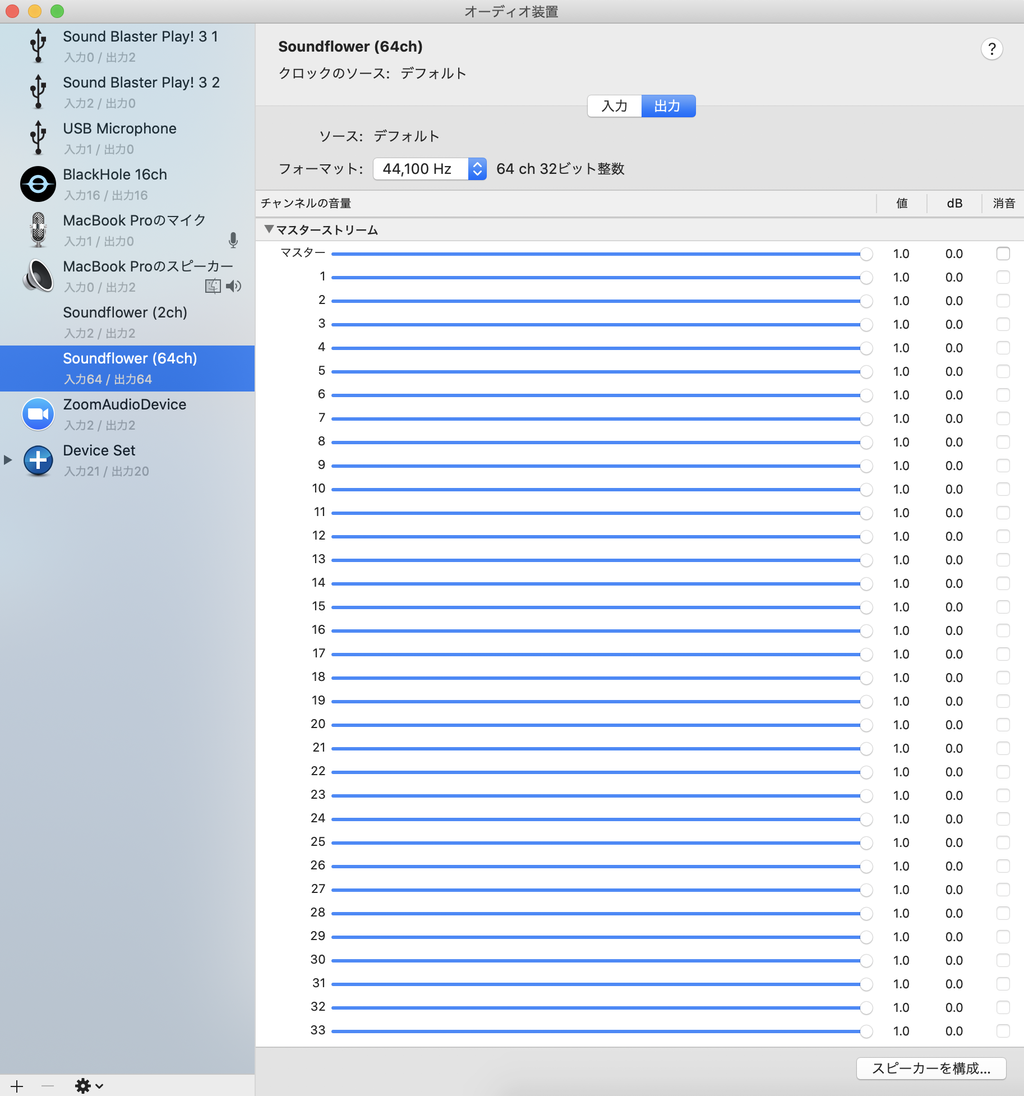
Task: Select the BlackHole 16ch label
Action: click(x=115, y=175)
